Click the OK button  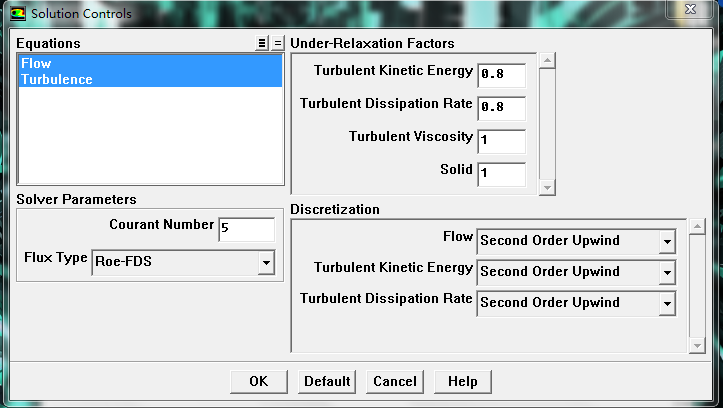pyautogui.click(x=259, y=382)
